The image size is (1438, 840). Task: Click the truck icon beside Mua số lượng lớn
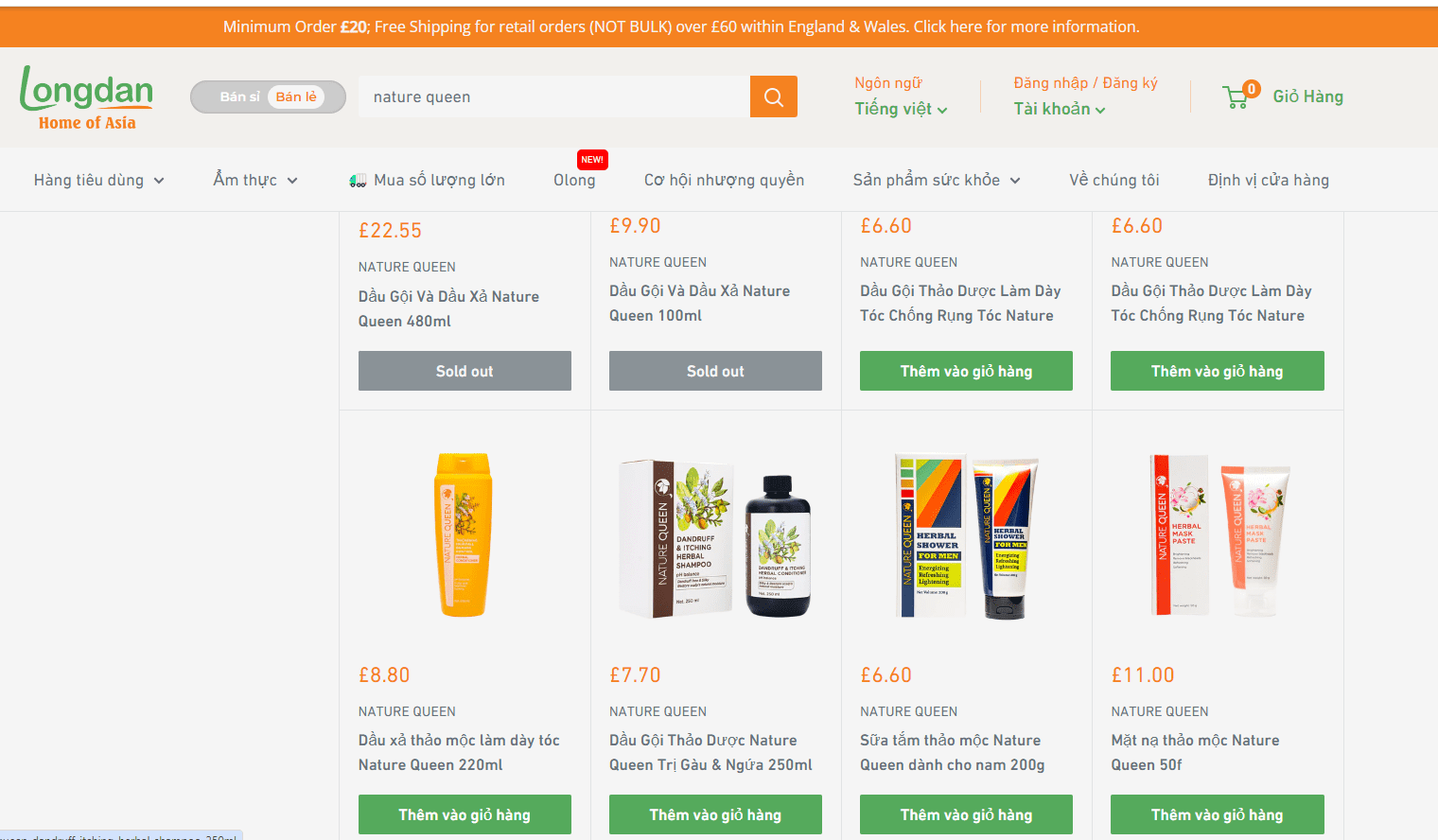358,181
